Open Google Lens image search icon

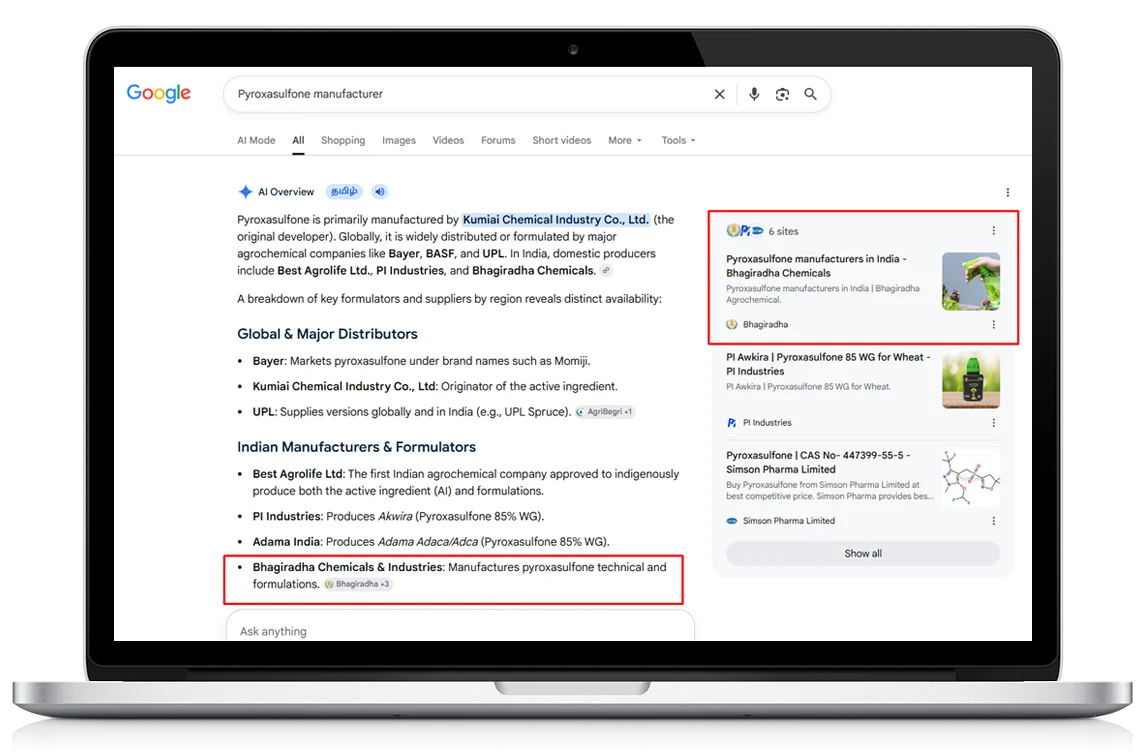pos(782,94)
